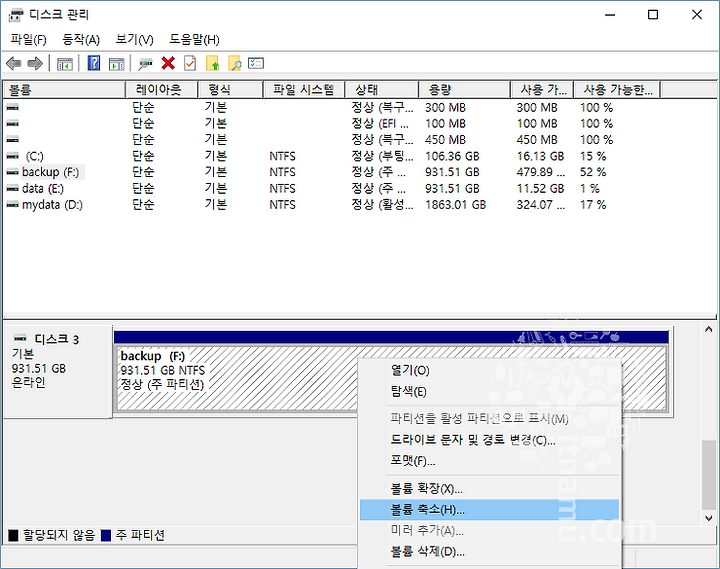Sort by the 상태 column header

pos(382,90)
